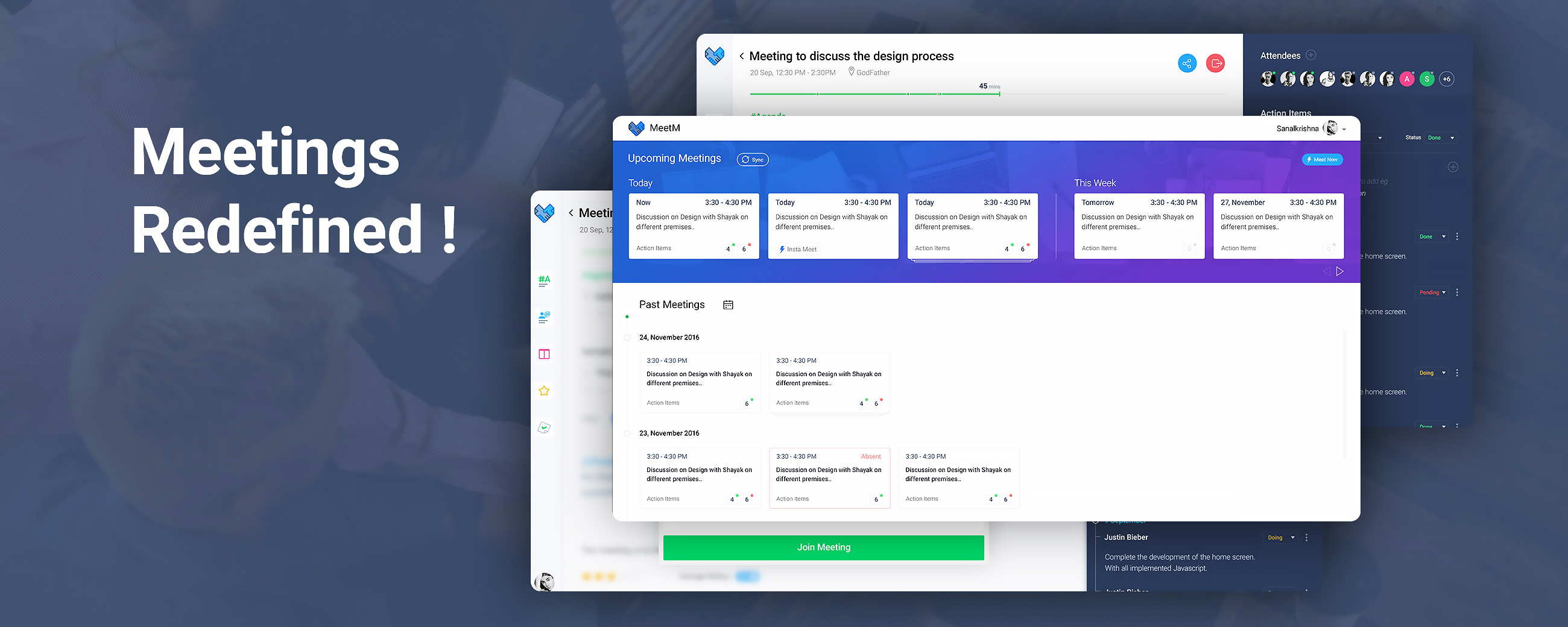Viewport: 1568px width, 627px height.
Task: Open the '27, November' meeting card
Action: click(1279, 227)
